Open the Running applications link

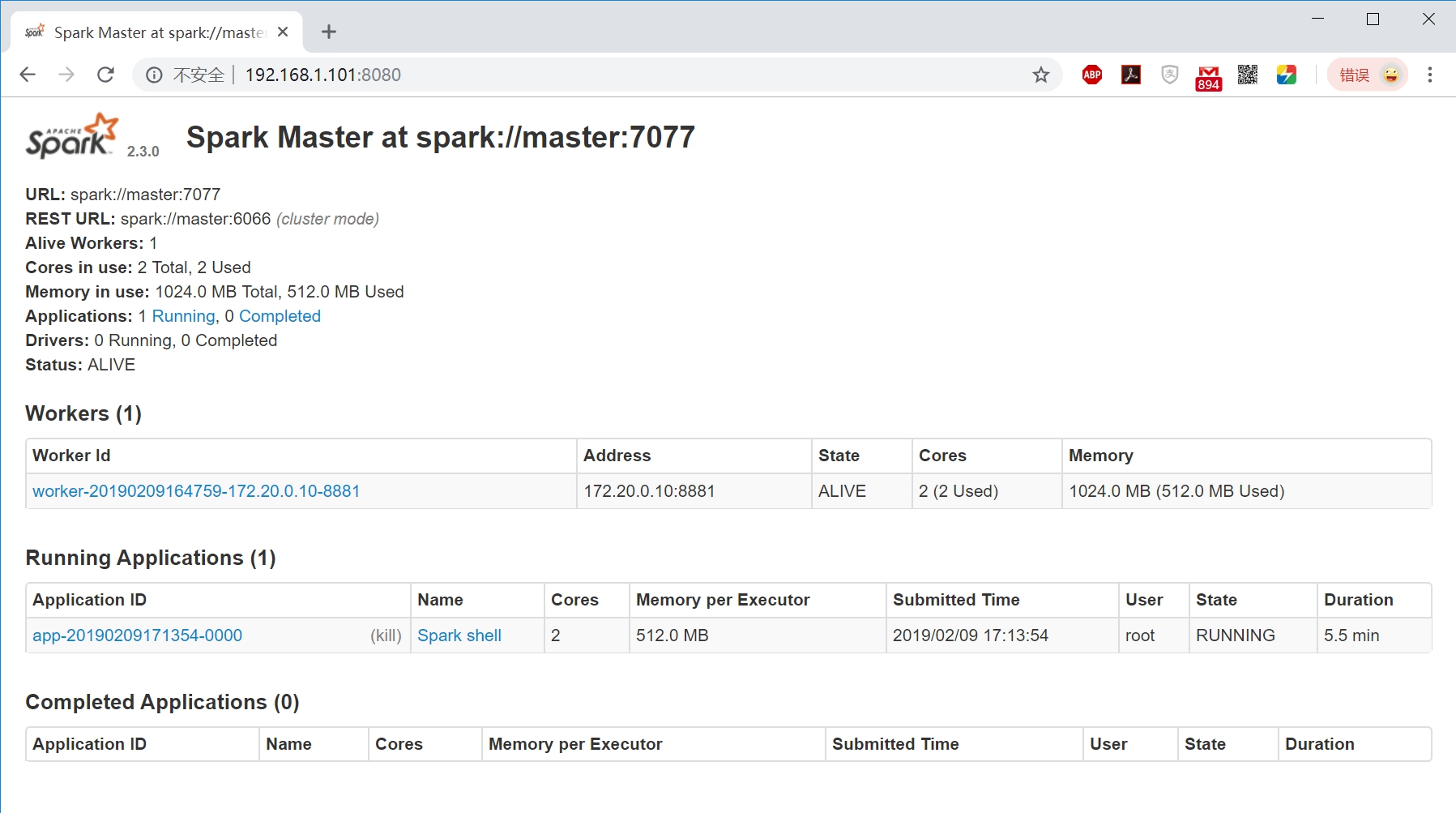[184, 316]
